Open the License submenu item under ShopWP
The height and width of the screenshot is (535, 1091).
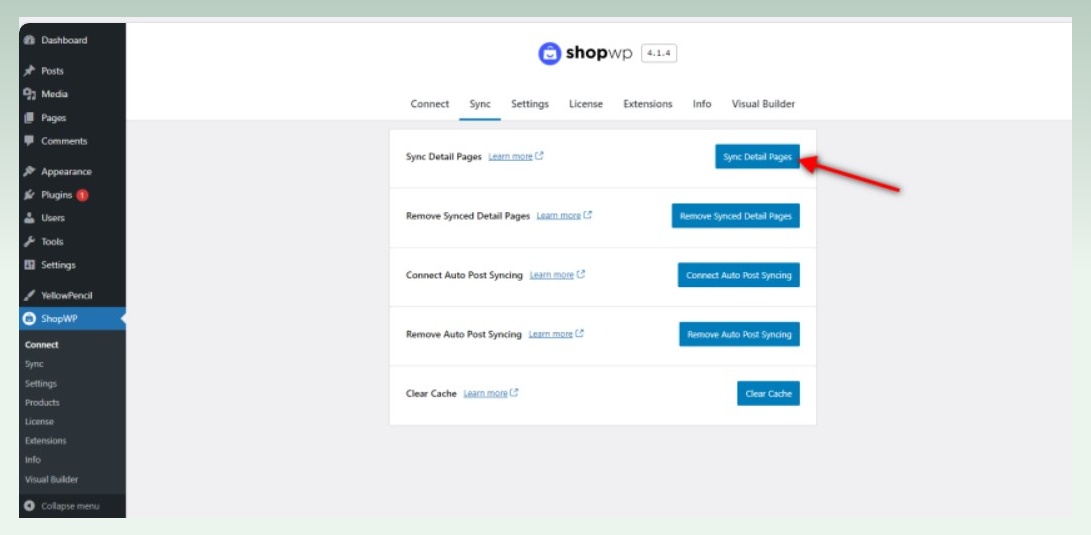pos(40,422)
